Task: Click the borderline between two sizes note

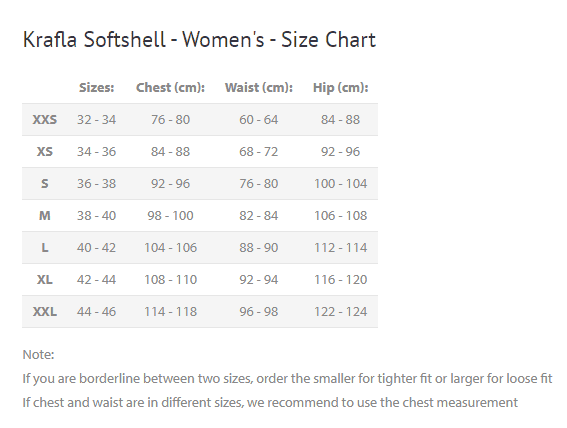Action: 287,378
